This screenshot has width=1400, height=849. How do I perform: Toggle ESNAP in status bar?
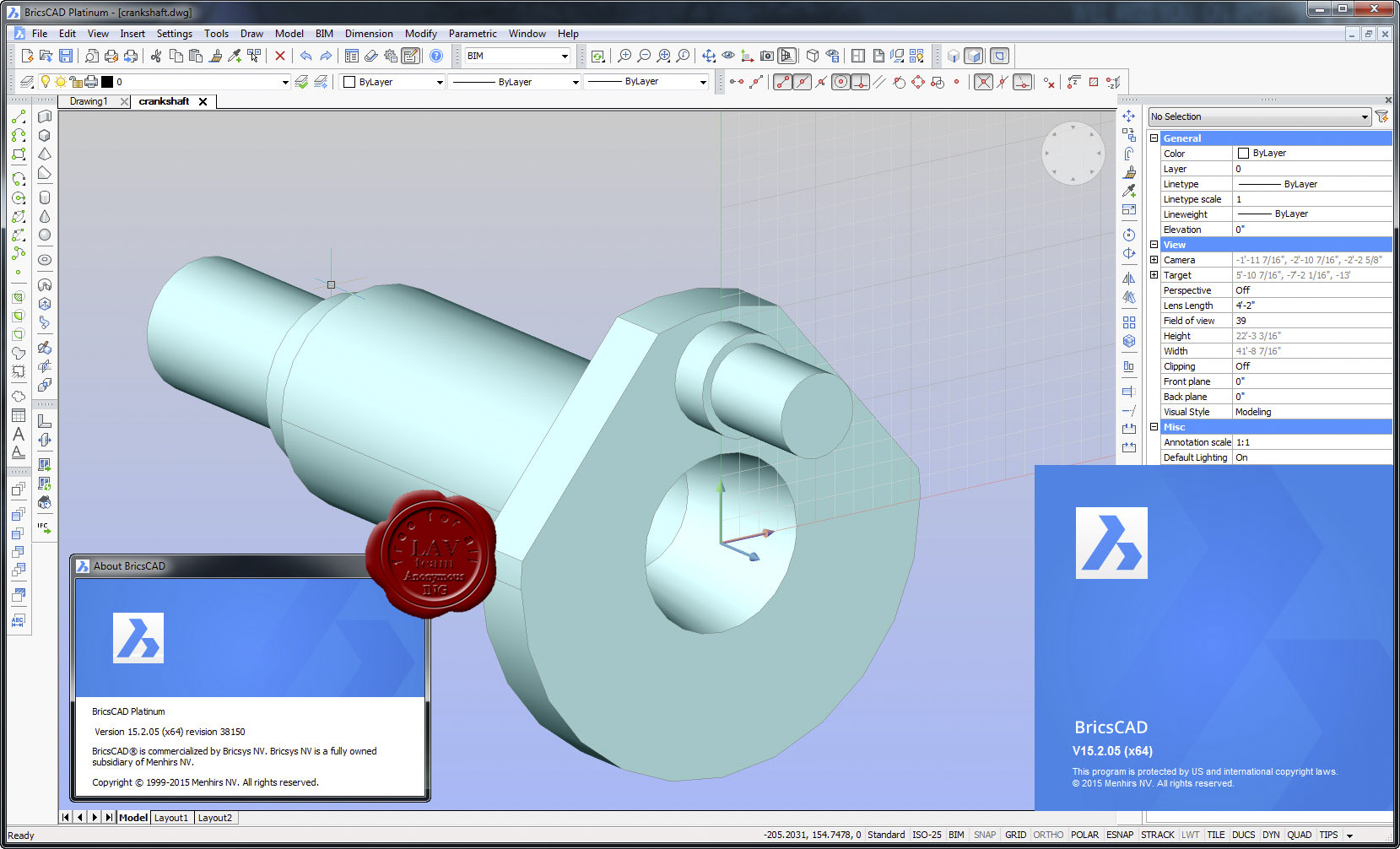click(x=1120, y=835)
